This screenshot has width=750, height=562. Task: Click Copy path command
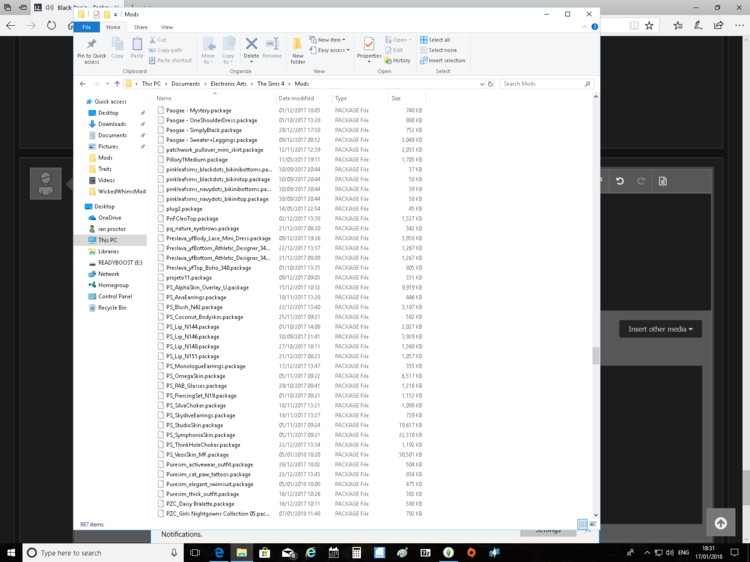165,50
